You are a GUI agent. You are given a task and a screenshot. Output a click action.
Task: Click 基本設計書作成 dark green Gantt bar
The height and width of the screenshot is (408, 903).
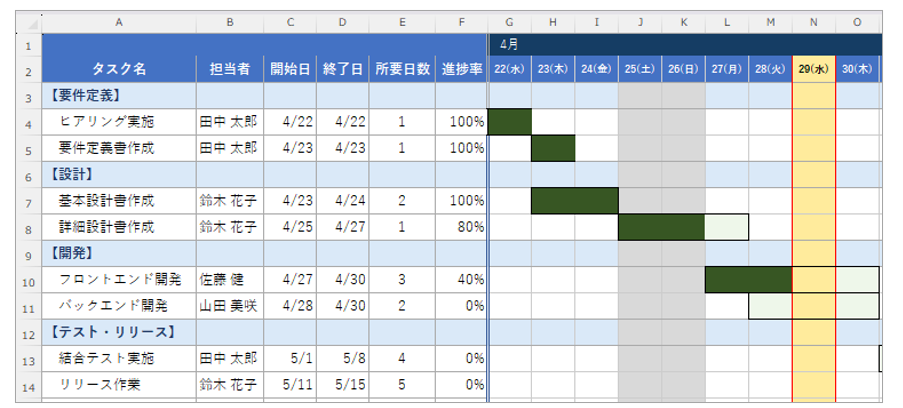click(575, 201)
